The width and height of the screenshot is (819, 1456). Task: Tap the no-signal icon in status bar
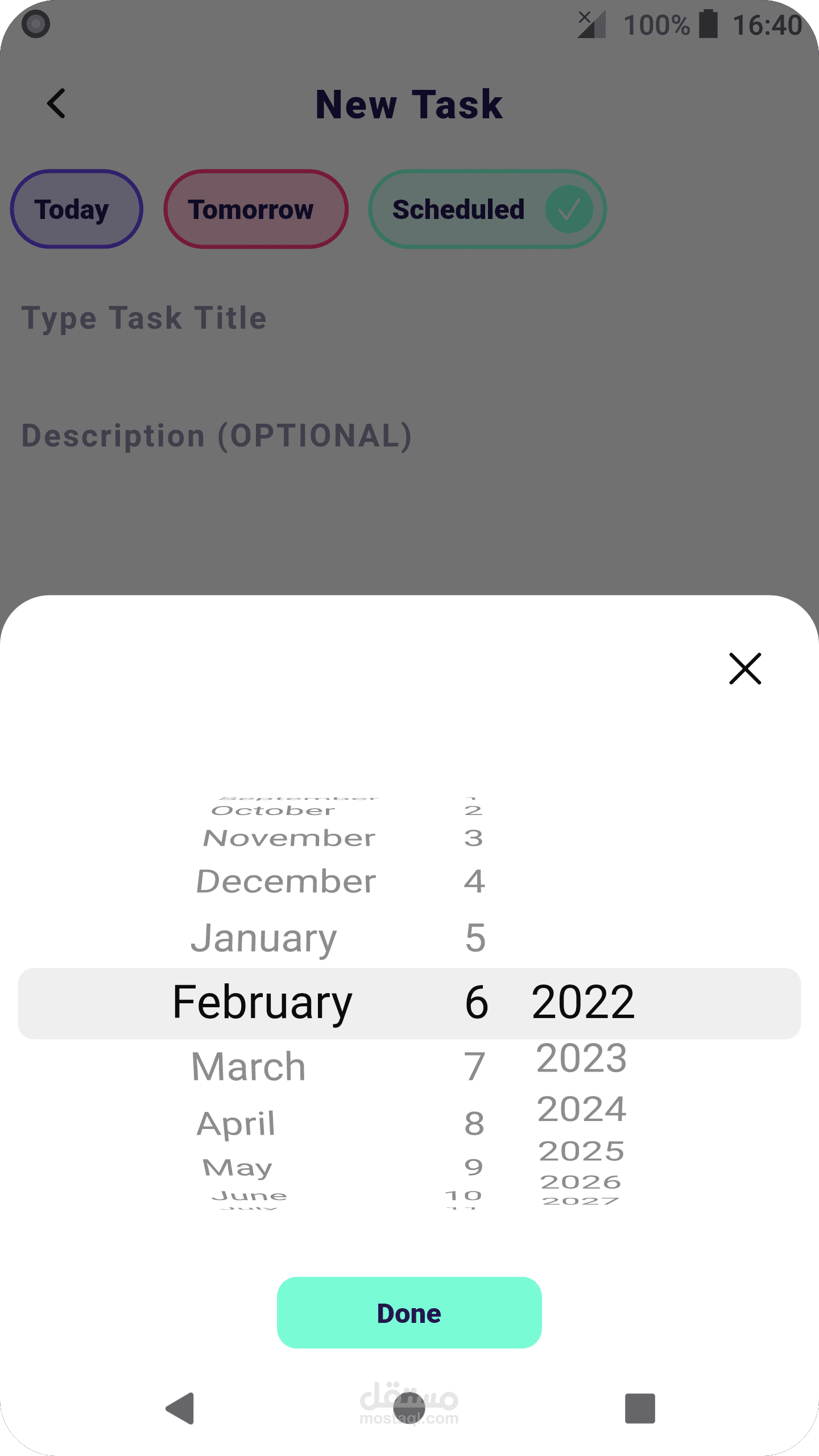(x=591, y=24)
